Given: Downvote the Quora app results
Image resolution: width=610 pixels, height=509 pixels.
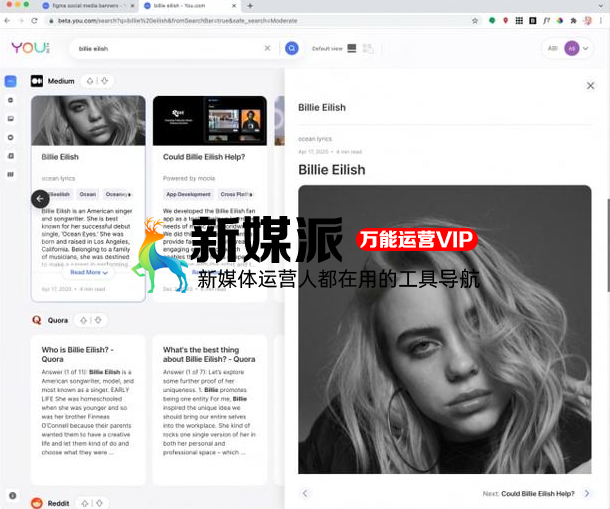Looking at the screenshot, I should 98,320.
